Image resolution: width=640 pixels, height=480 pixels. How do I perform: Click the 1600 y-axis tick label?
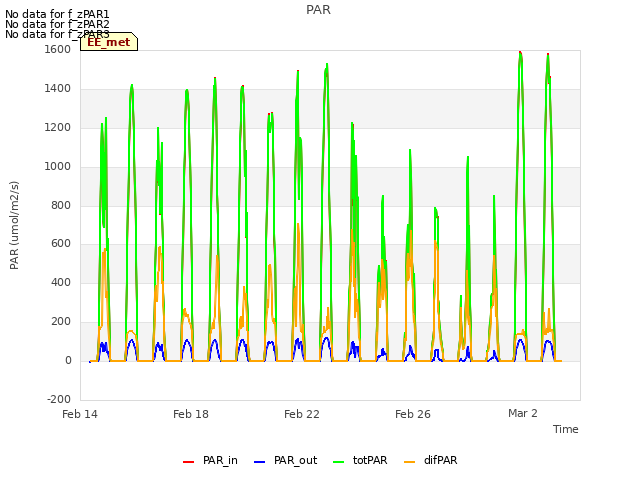(58, 49)
